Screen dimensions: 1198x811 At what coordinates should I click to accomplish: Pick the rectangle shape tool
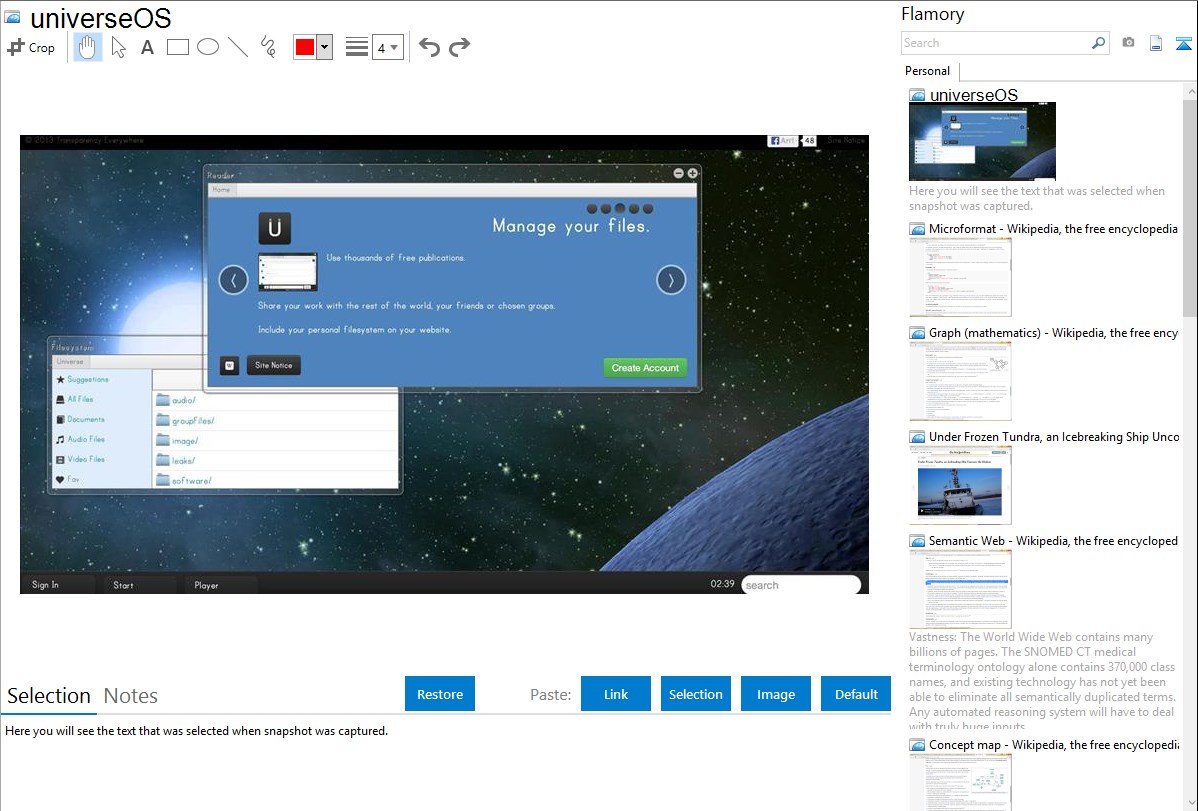(x=178, y=47)
